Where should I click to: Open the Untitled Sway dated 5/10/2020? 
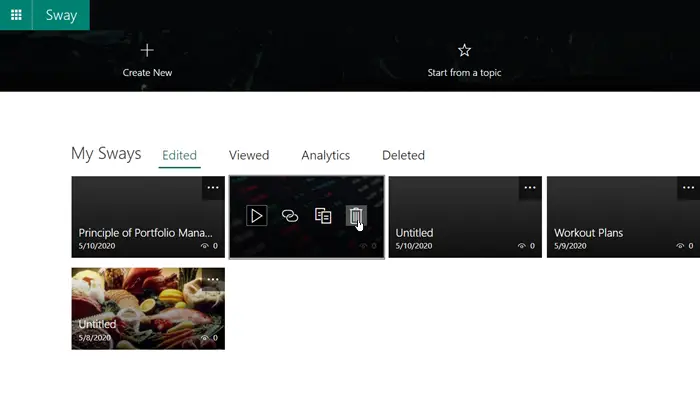point(465,217)
